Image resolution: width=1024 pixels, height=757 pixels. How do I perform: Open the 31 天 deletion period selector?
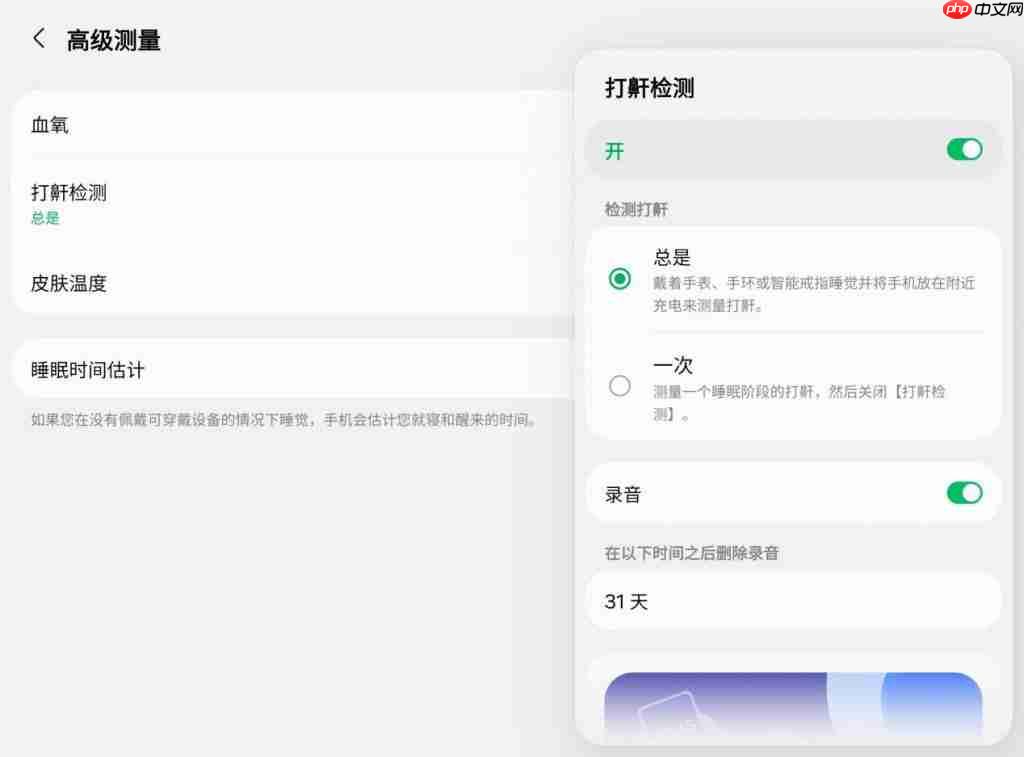793,602
